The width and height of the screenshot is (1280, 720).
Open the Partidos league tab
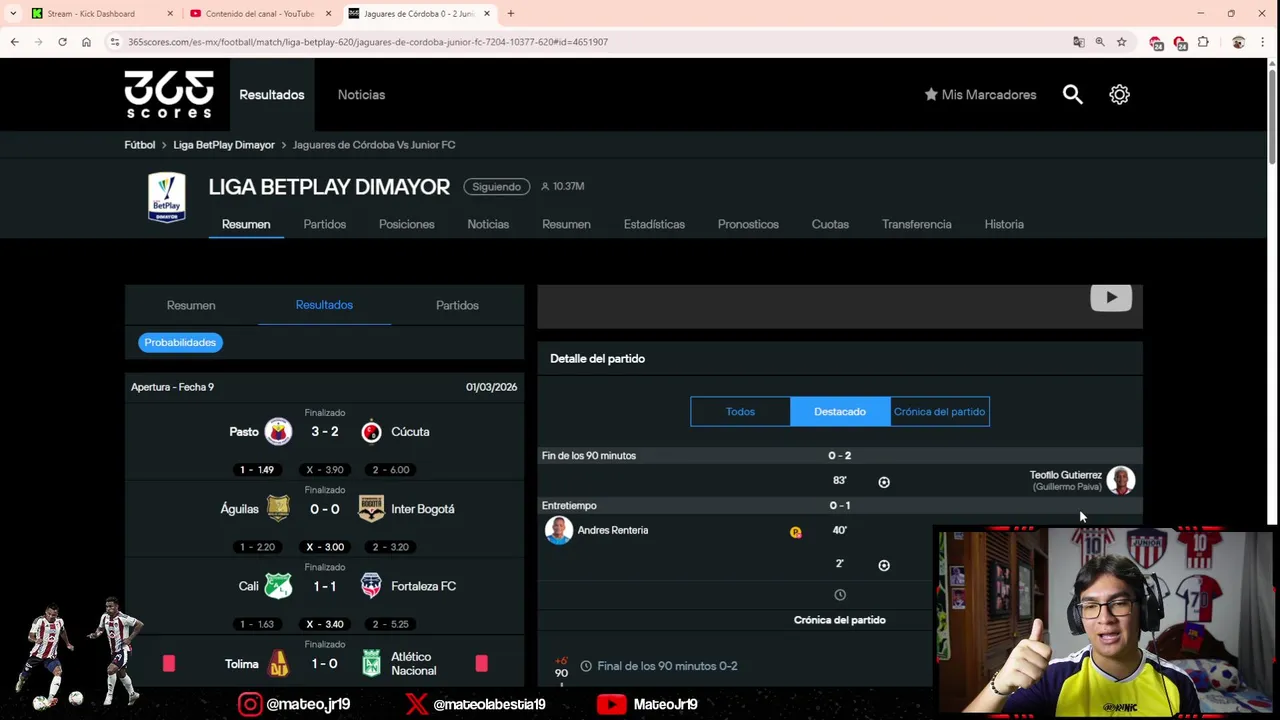(325, 224)
